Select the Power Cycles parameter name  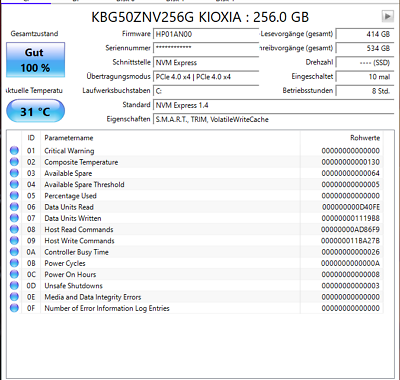pyautogui.click(x=65, y=263)
